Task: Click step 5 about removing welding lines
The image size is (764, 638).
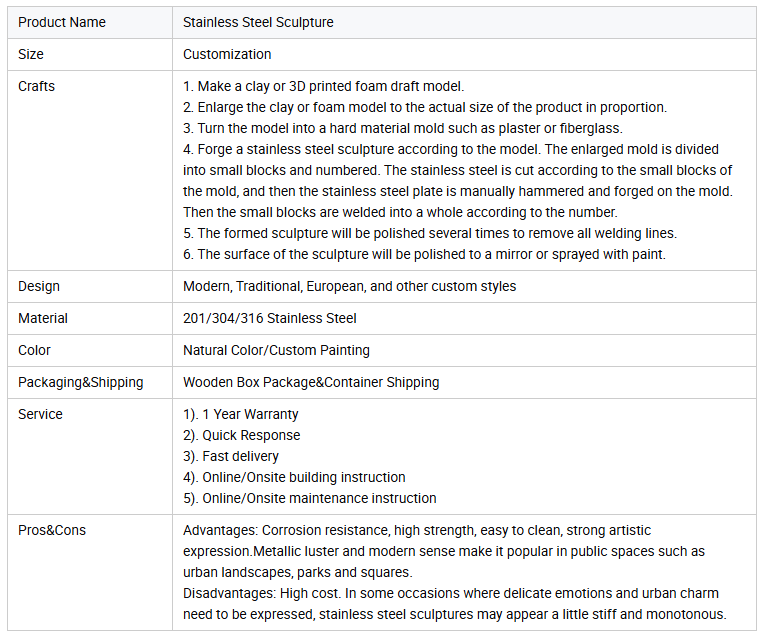Action: click(430, 233)
